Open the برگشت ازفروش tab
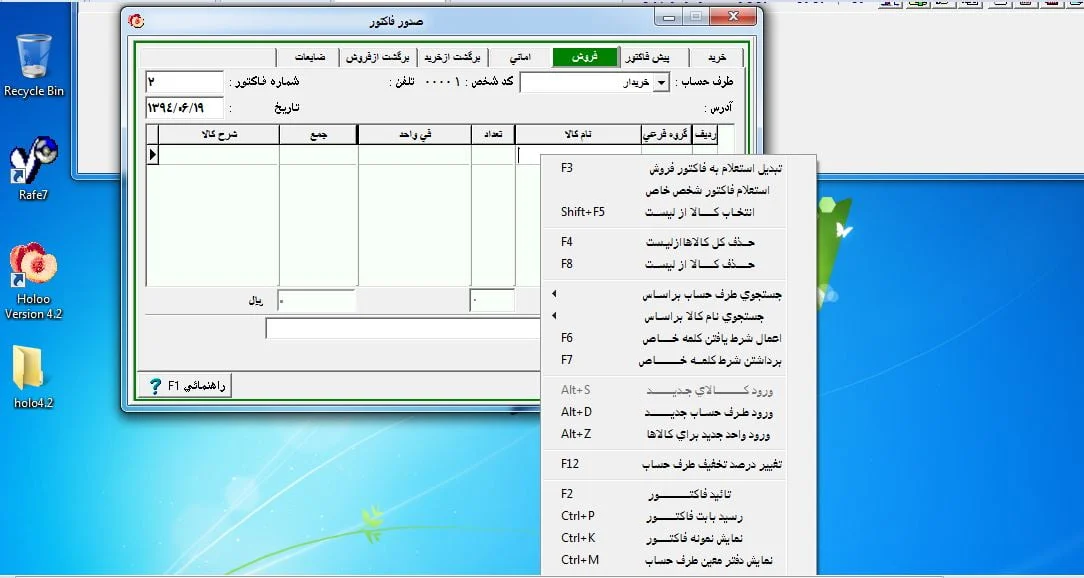The image size is (1084, 578). click(x=377, y=57)
